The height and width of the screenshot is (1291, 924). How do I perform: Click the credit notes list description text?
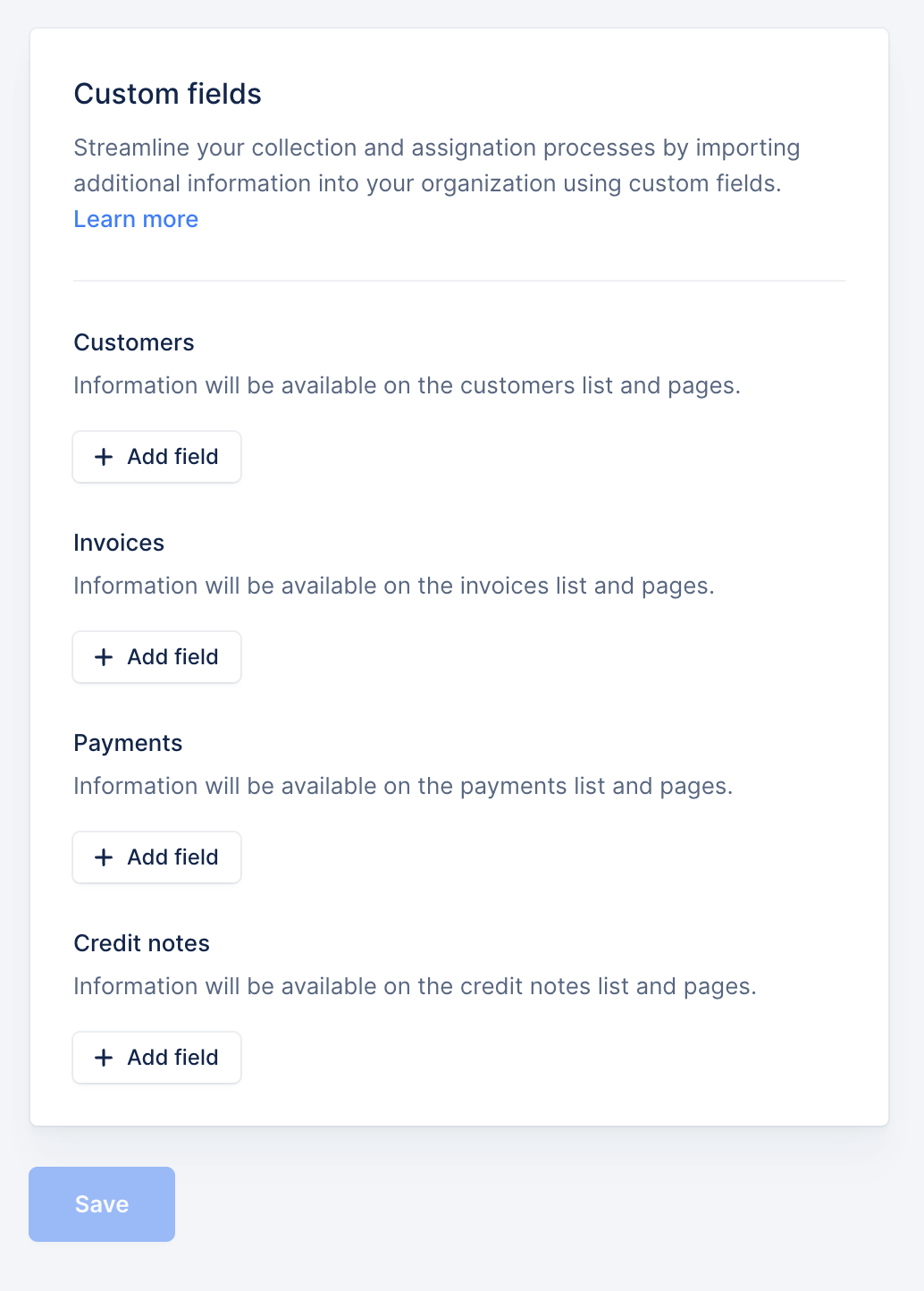416,986
